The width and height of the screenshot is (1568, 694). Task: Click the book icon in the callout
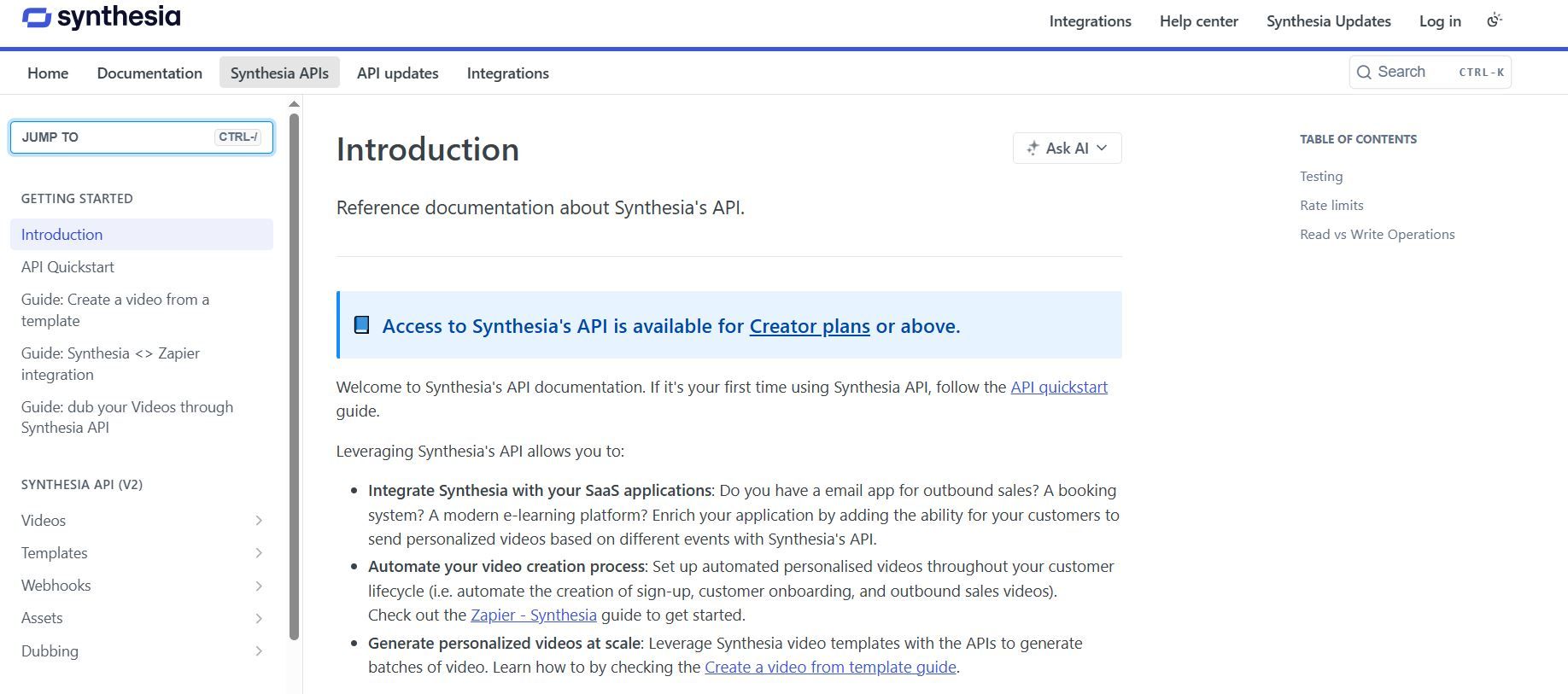point(362,325)
